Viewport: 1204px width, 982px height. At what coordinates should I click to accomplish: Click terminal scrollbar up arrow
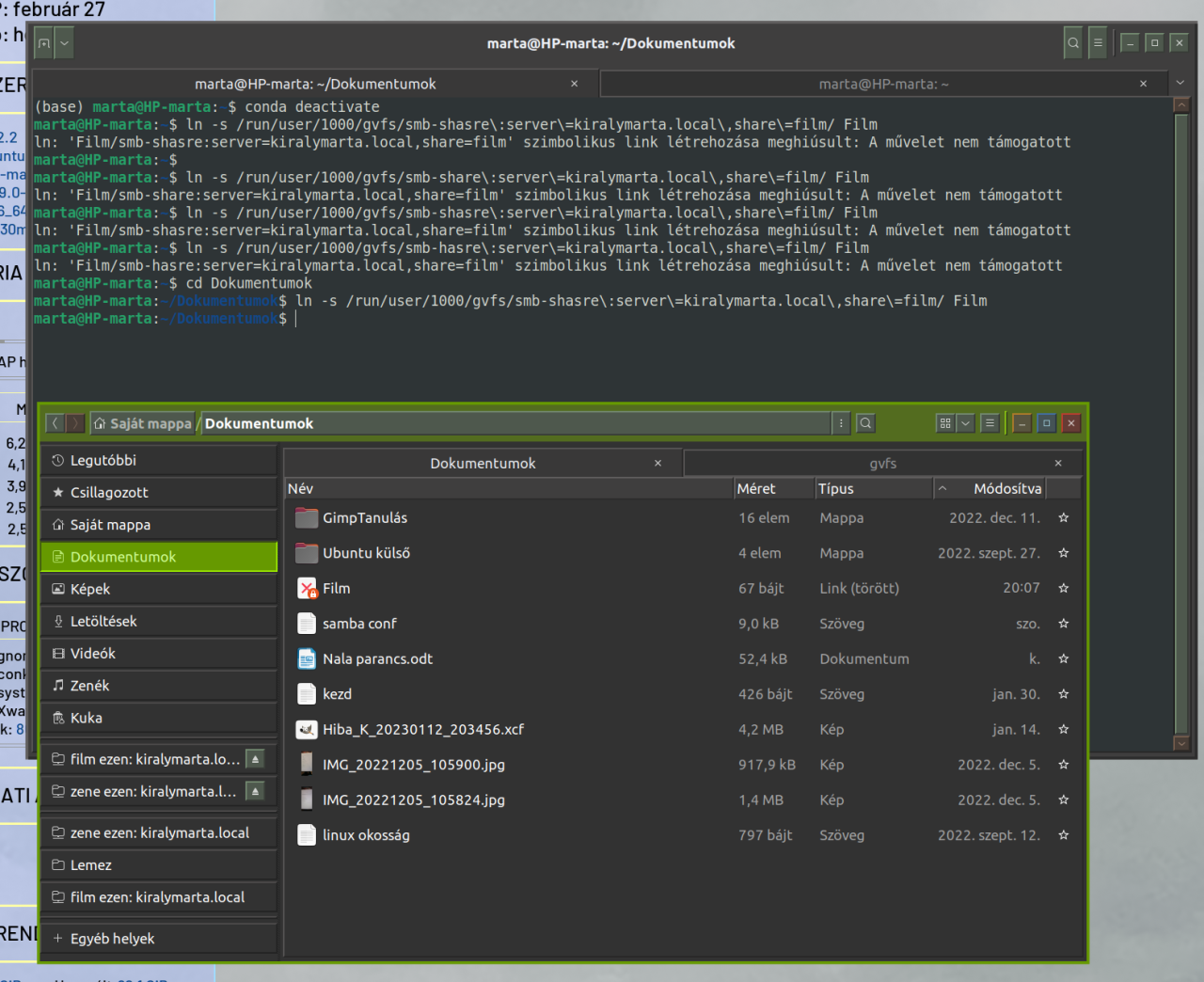point(1181,105)
